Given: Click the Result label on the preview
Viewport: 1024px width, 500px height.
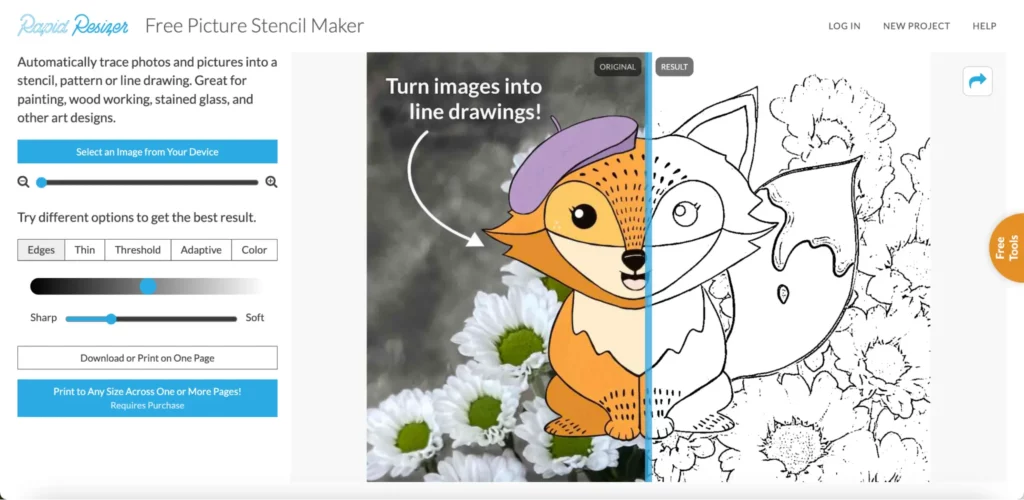Looking at the screenshot, I should click(x=674, y=67).
